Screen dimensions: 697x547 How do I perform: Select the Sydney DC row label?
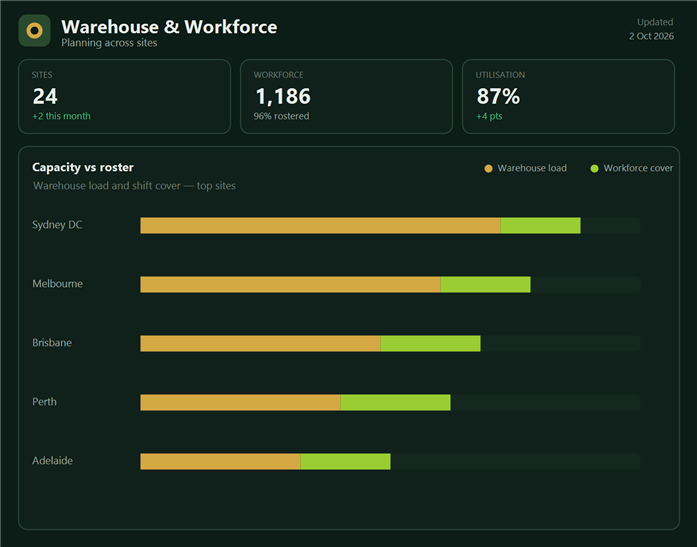click(57, 225)
